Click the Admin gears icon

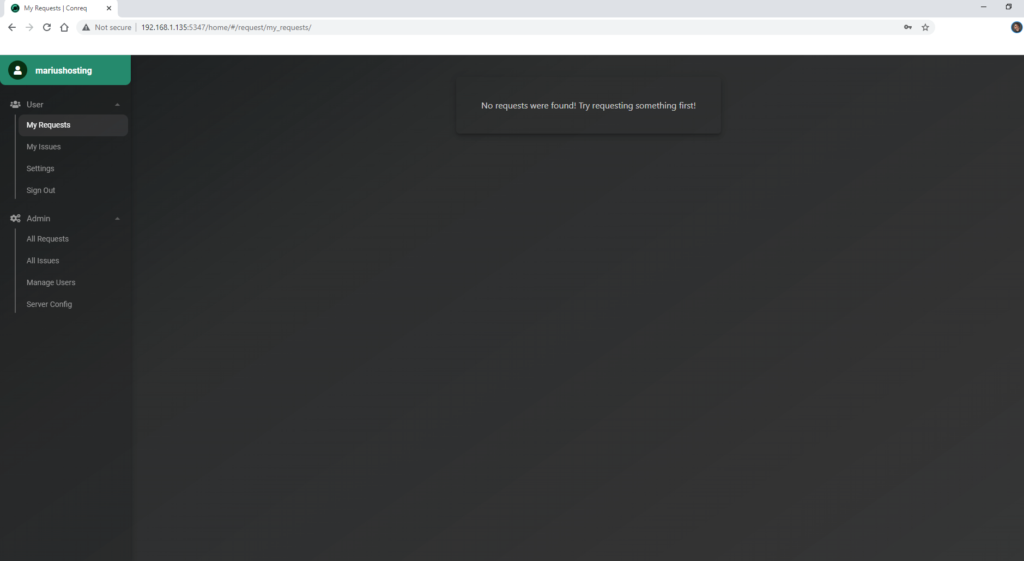click(15, 218)
